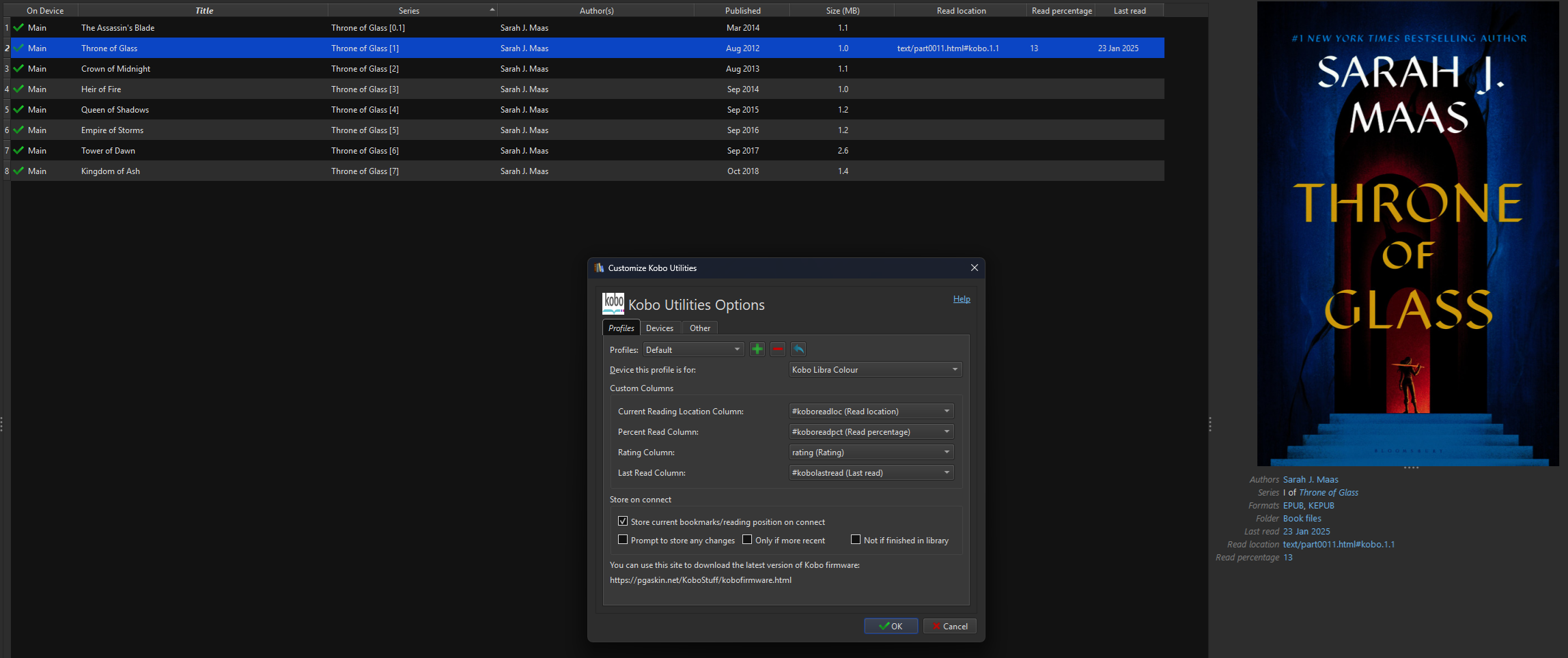Click green on-device checkmark for The Assassin's Blade
This screenshot has width=1568, height=658.
click(x=18, y=28)
